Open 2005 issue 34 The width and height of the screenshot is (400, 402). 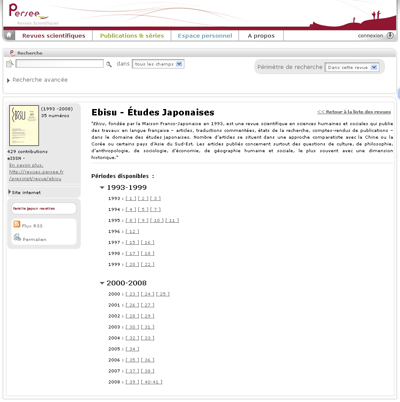pos(132,349)
